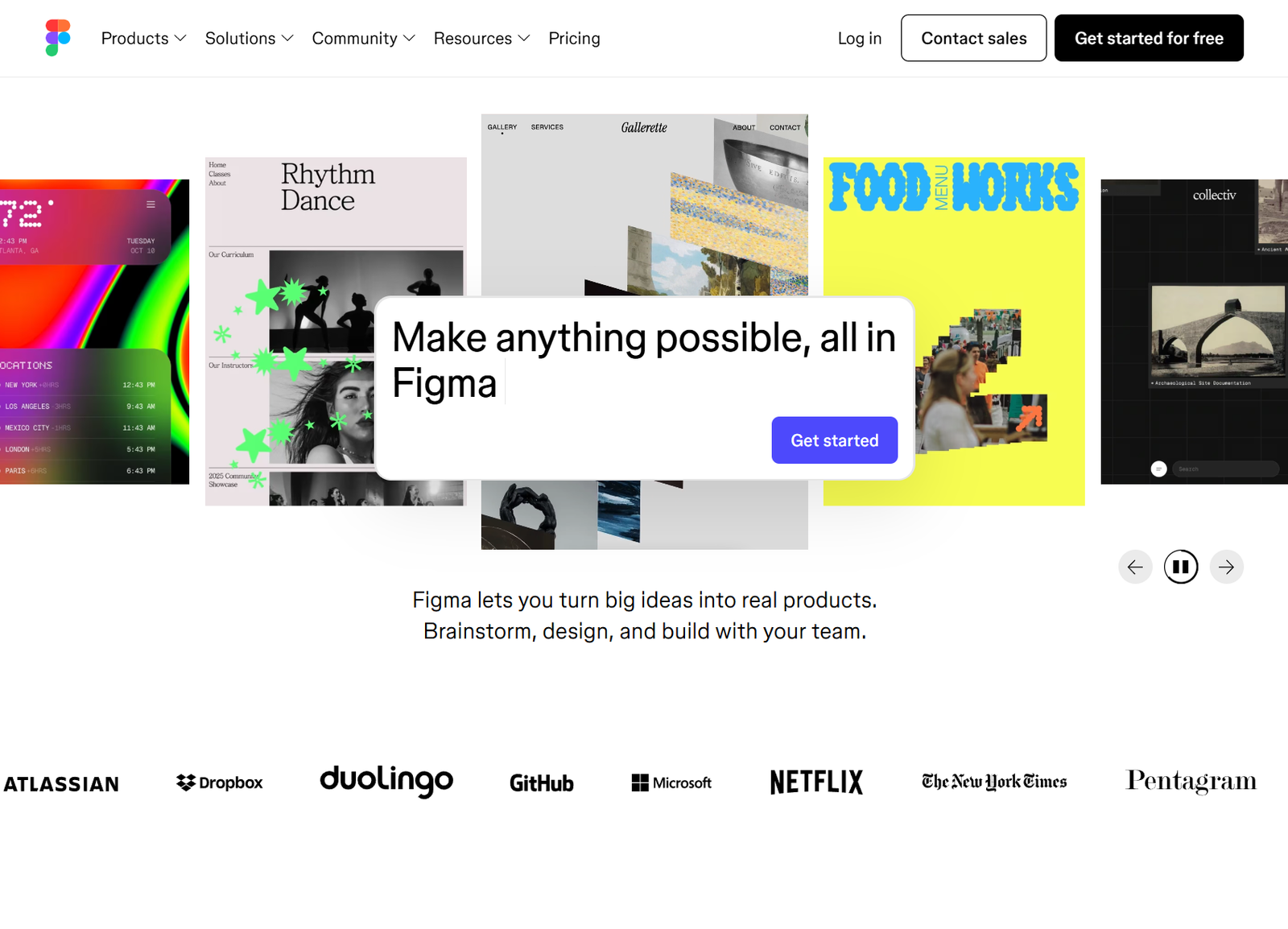Image resolution: width=1288 pixels, height=929 pixels.
Task: Open the Community dropdown
Action: point(364,39)
